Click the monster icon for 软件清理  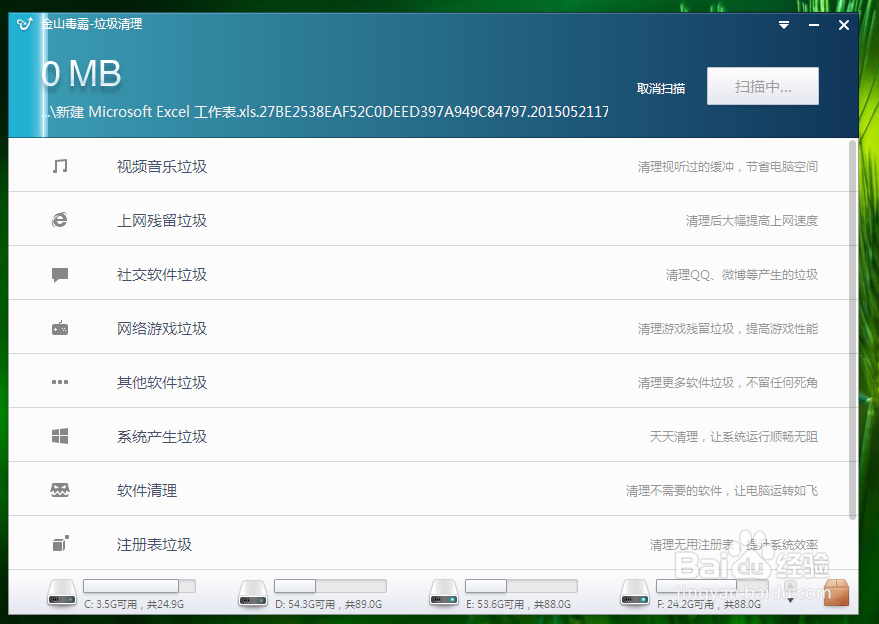pyautogui.click(x=60, y=490)
